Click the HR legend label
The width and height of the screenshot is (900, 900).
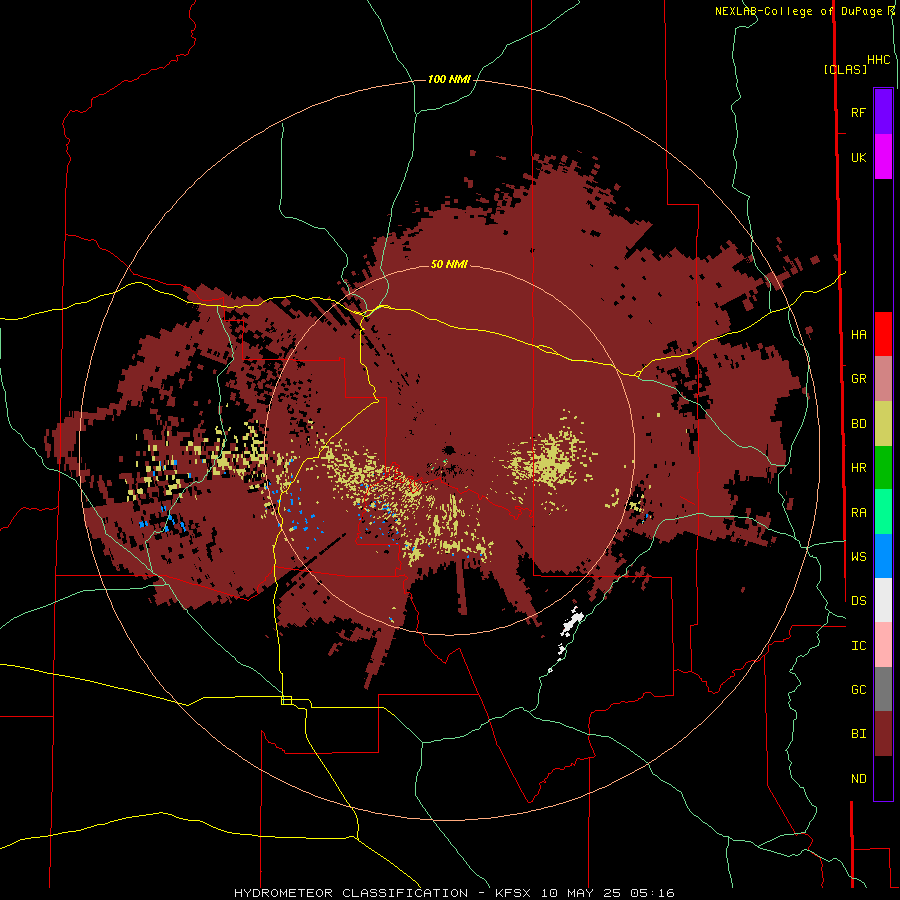tap(858, 468)
